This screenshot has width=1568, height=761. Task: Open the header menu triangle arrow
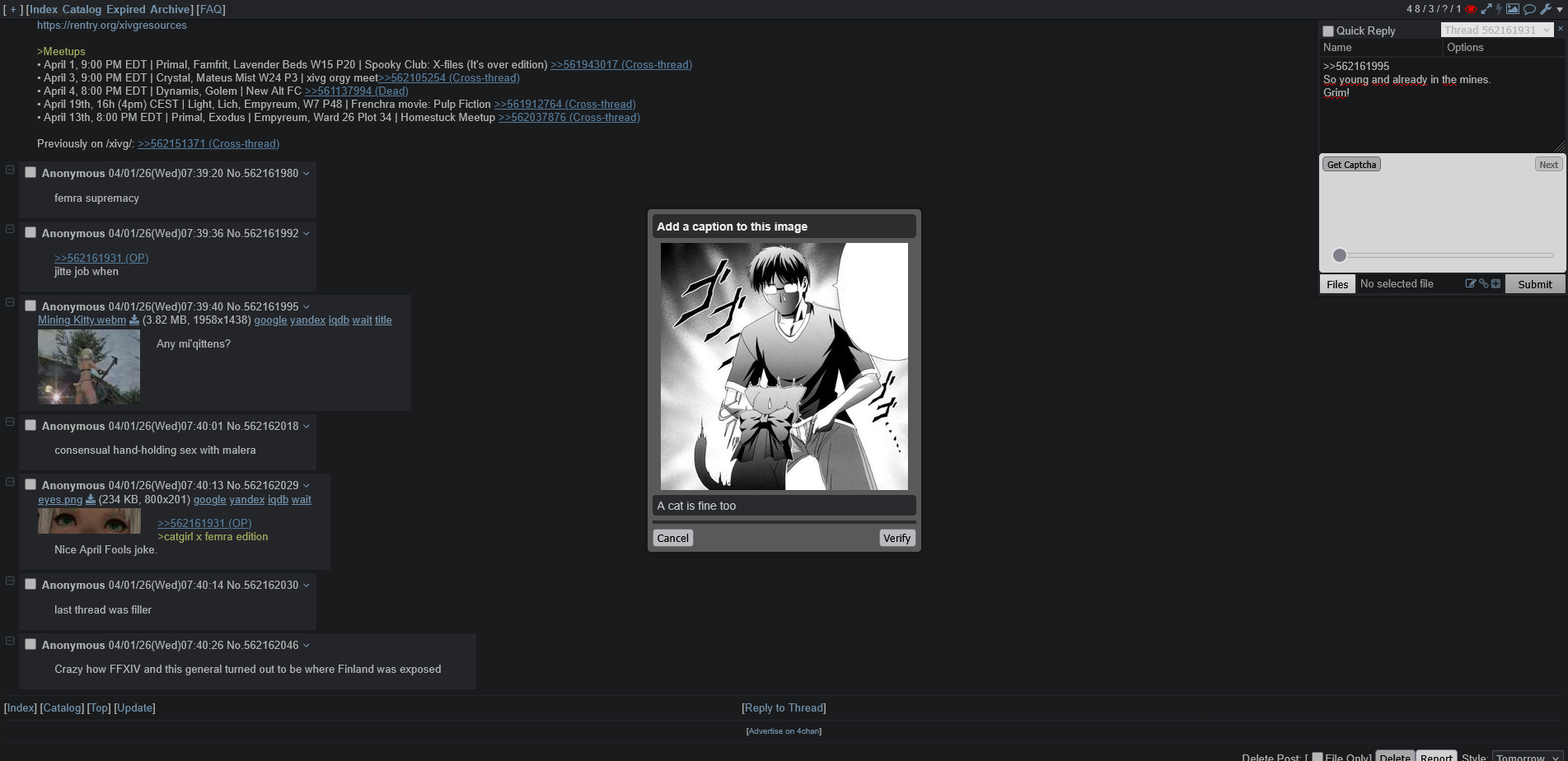click(1560, 10)
